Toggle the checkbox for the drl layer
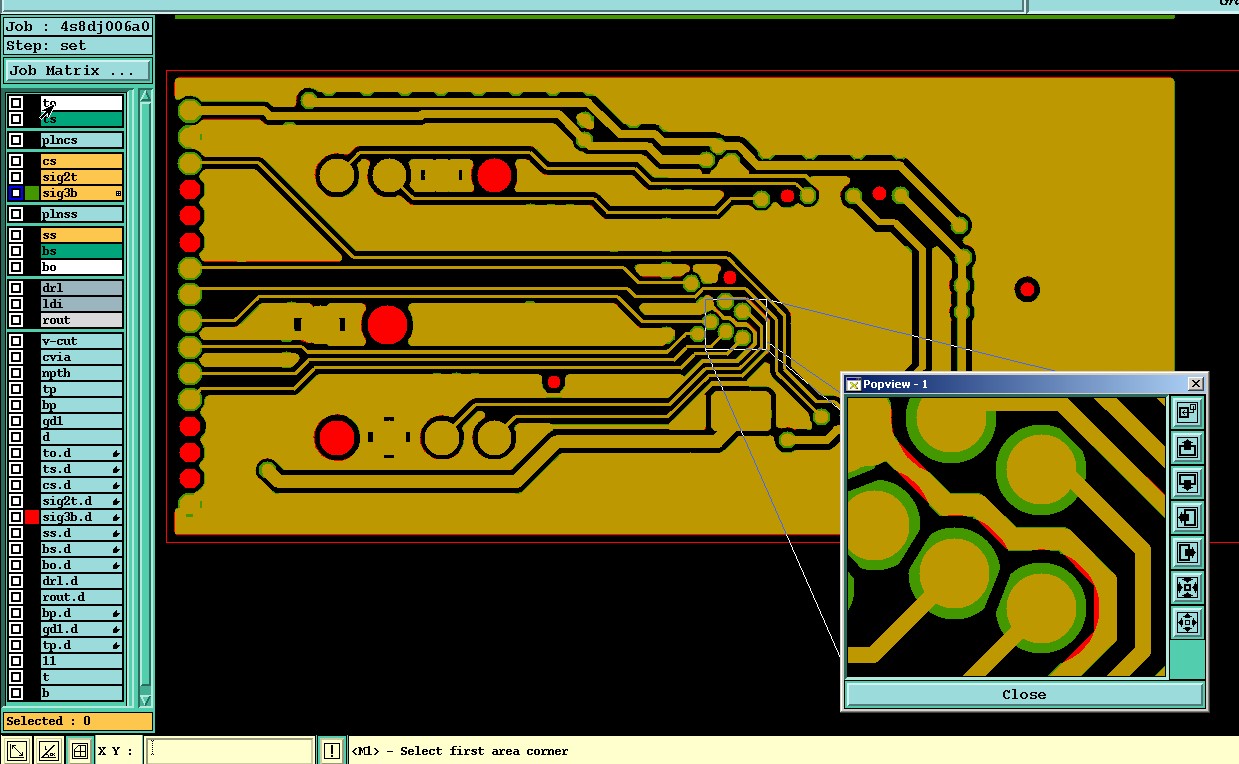This screenshot has height=764, width=1239. pos(16,288)
